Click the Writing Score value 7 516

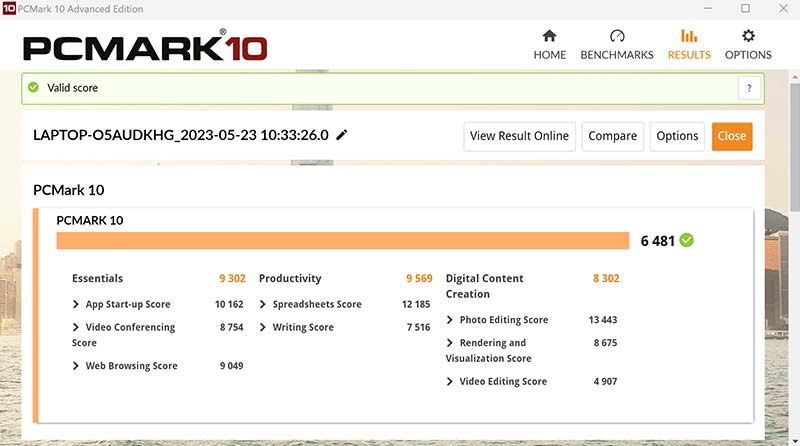pos(418,327)
